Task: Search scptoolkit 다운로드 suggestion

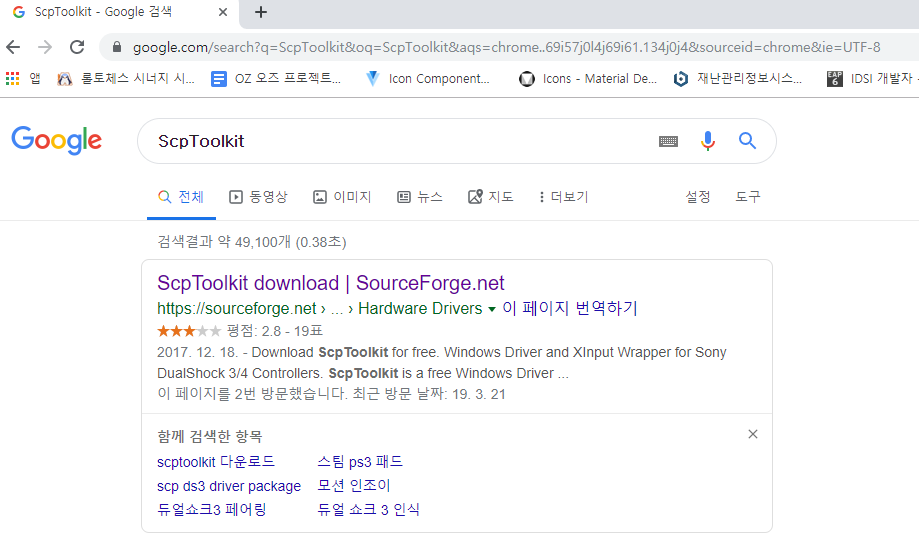Action: [x=216, y=462]
